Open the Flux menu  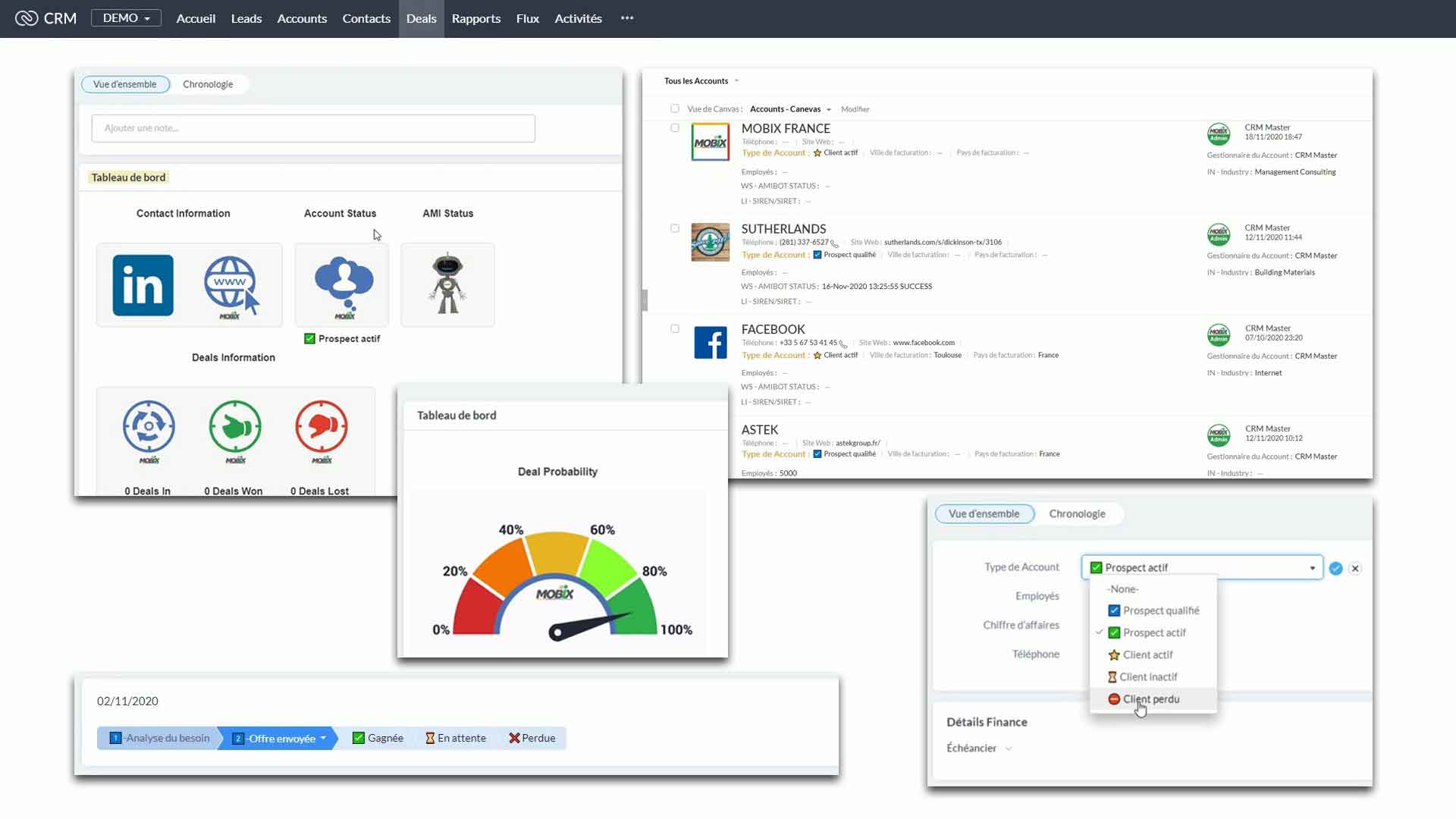tap(528, 18)
